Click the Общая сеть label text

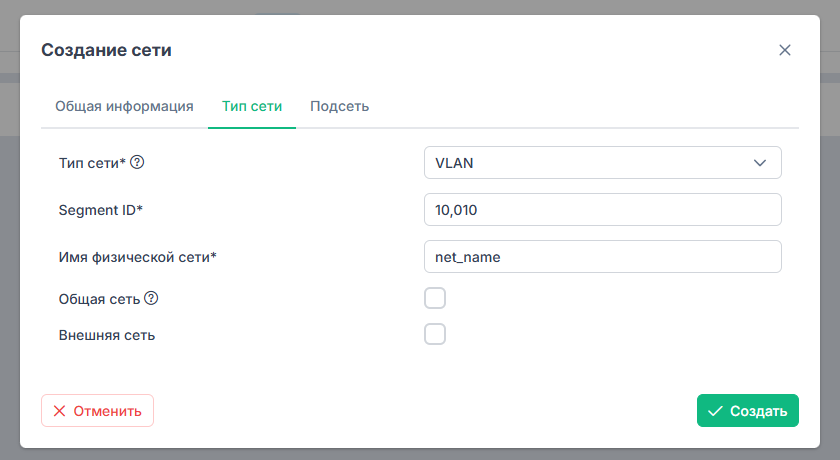(x=99, y=299)
